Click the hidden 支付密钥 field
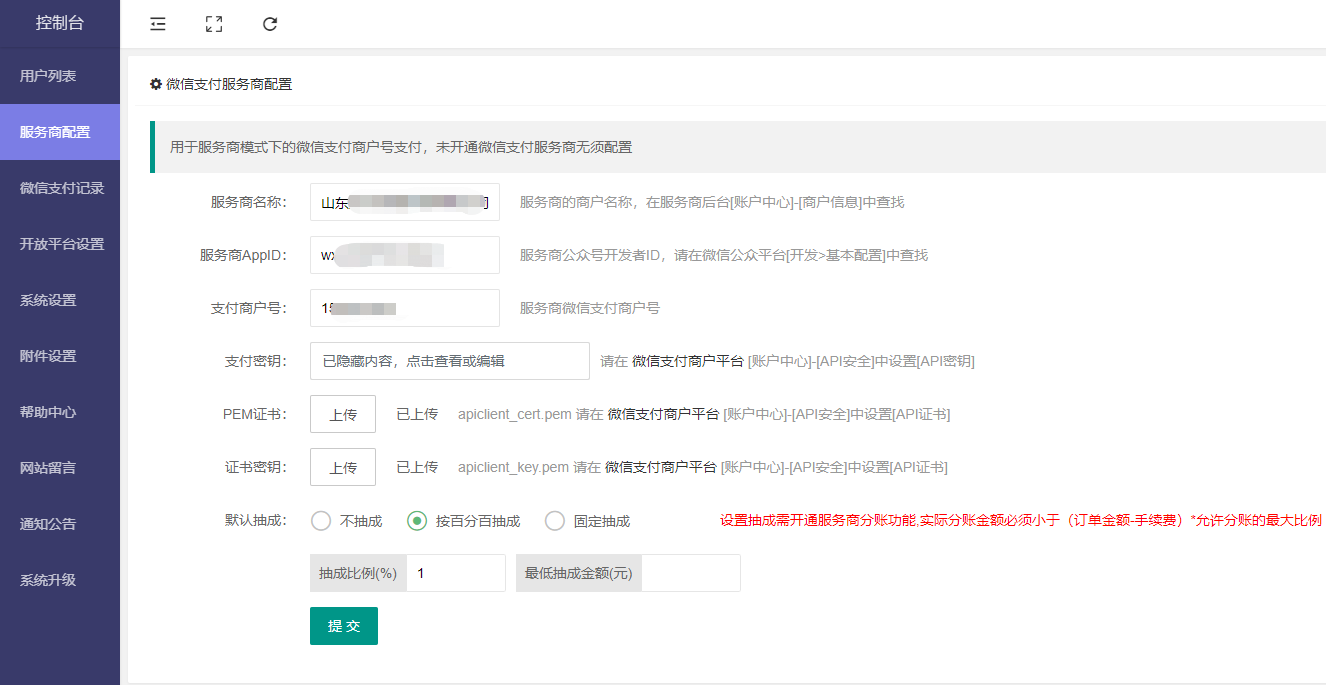 point(449,361)
